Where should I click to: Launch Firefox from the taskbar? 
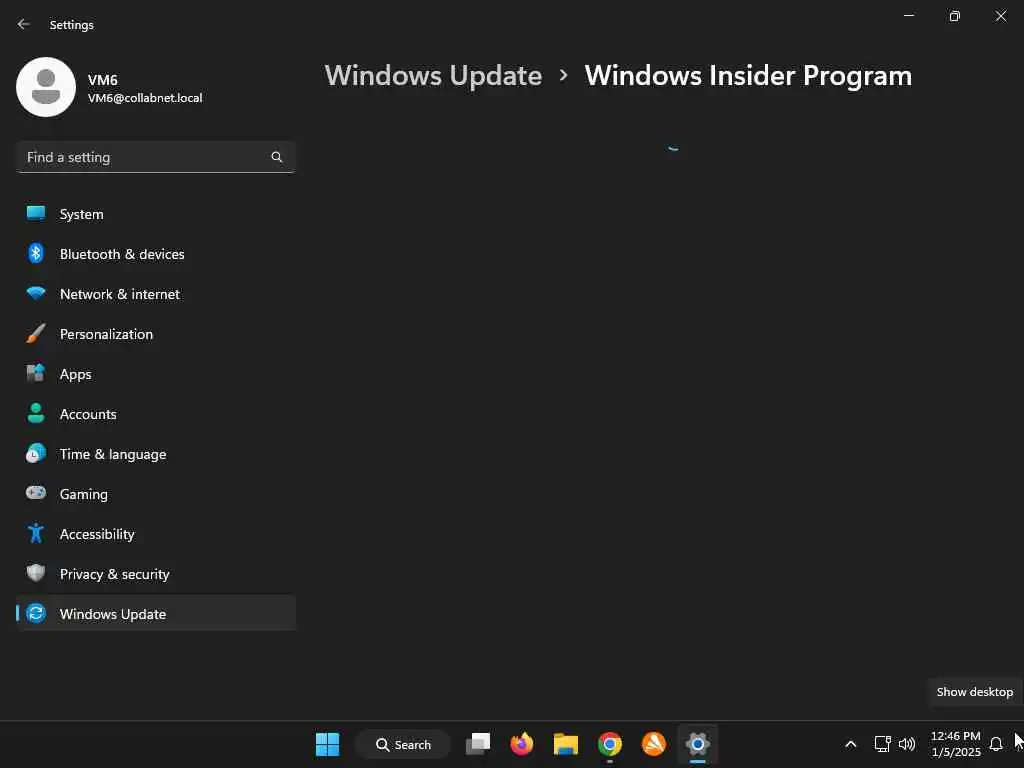[522, 744]
